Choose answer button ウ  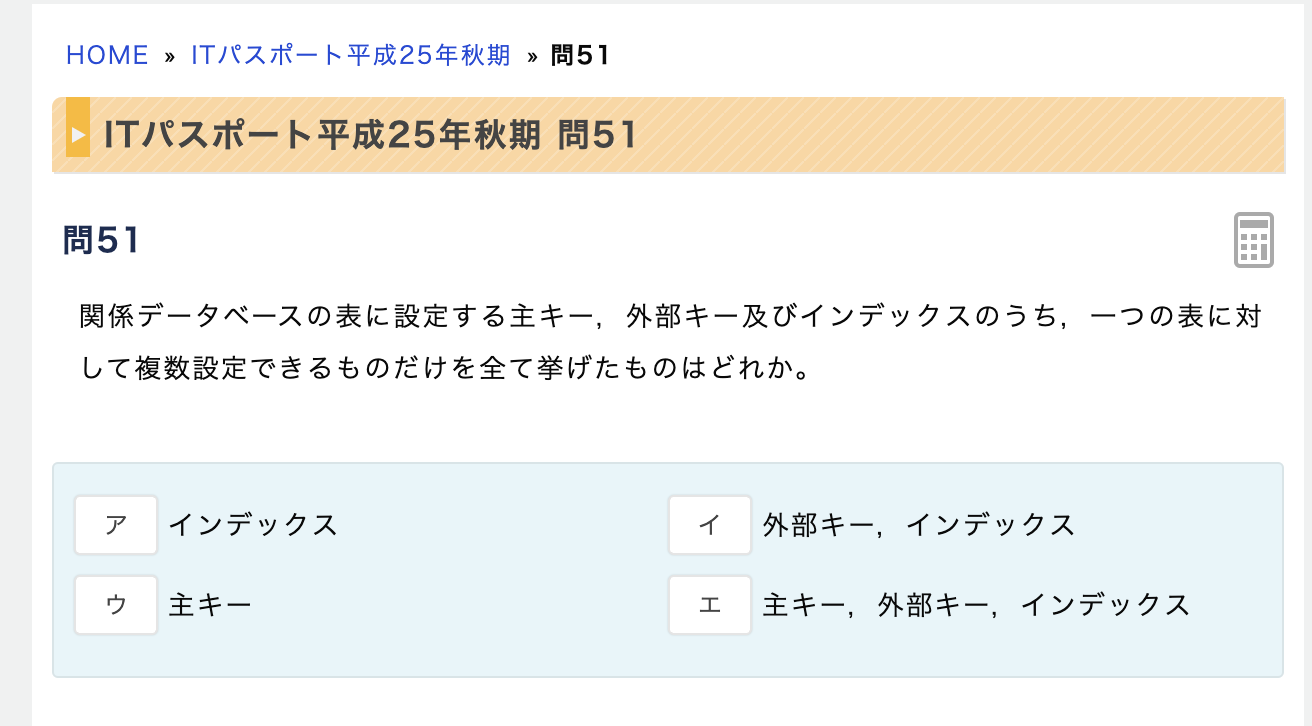[116, 605]
